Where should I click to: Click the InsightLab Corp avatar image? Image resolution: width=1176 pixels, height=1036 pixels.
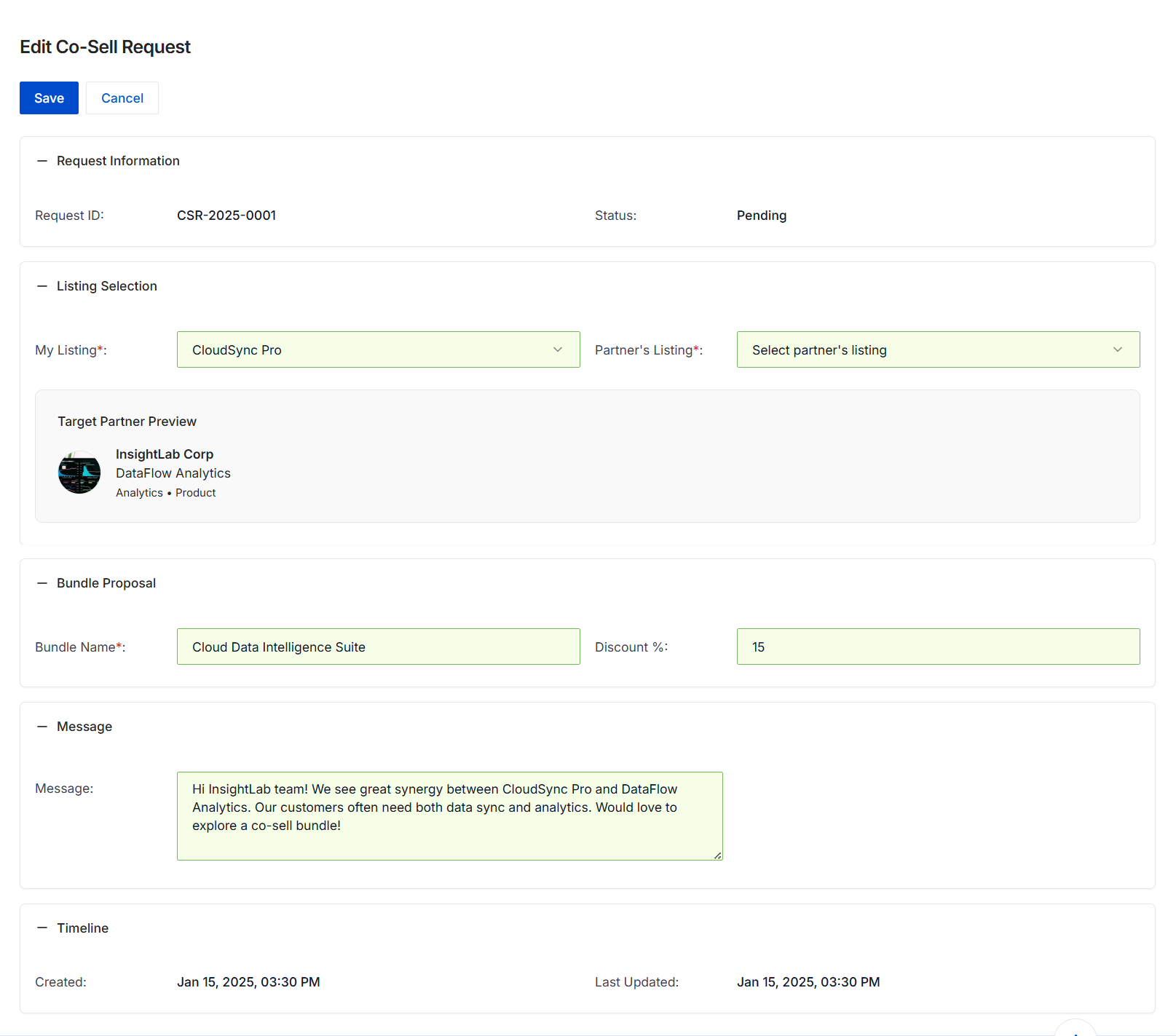[79, 472]
